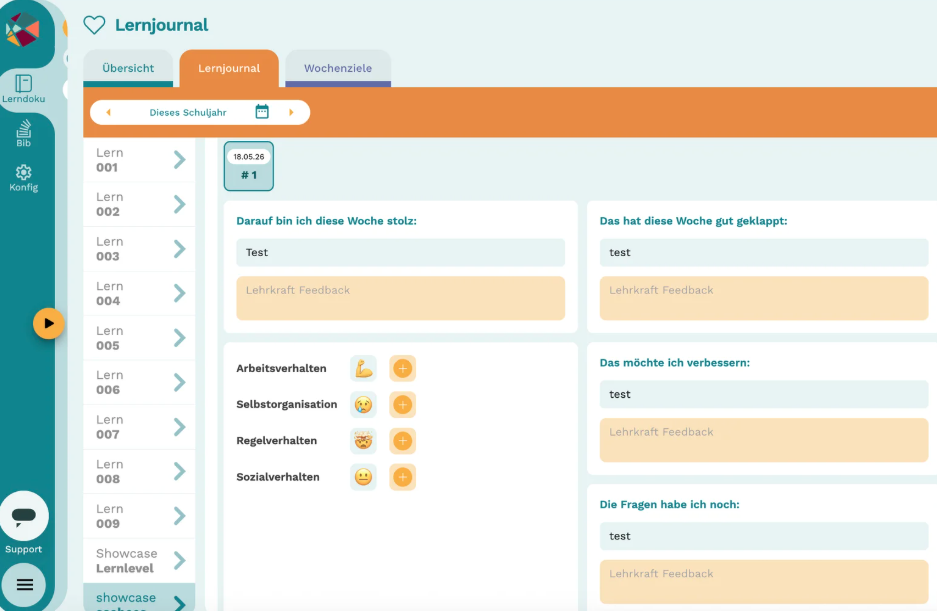Image resolution: width=937 pixels, height=611 pixels.
Task: Click the test field under 'Das möchte ich verbessern'
Action: [x=764, y=394]
